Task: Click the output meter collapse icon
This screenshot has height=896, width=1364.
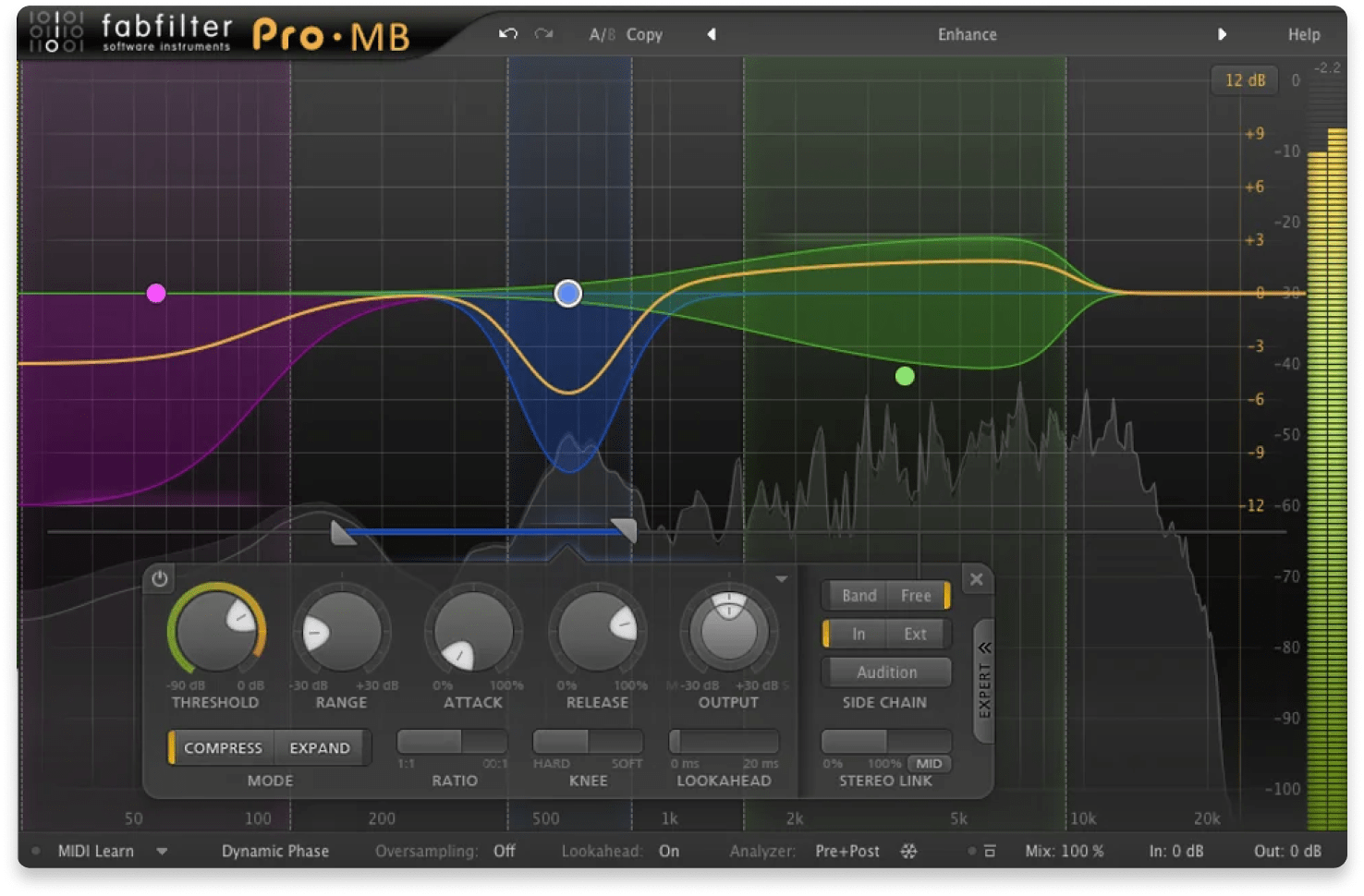Action: pyautogui.click(x=991, y=851)
